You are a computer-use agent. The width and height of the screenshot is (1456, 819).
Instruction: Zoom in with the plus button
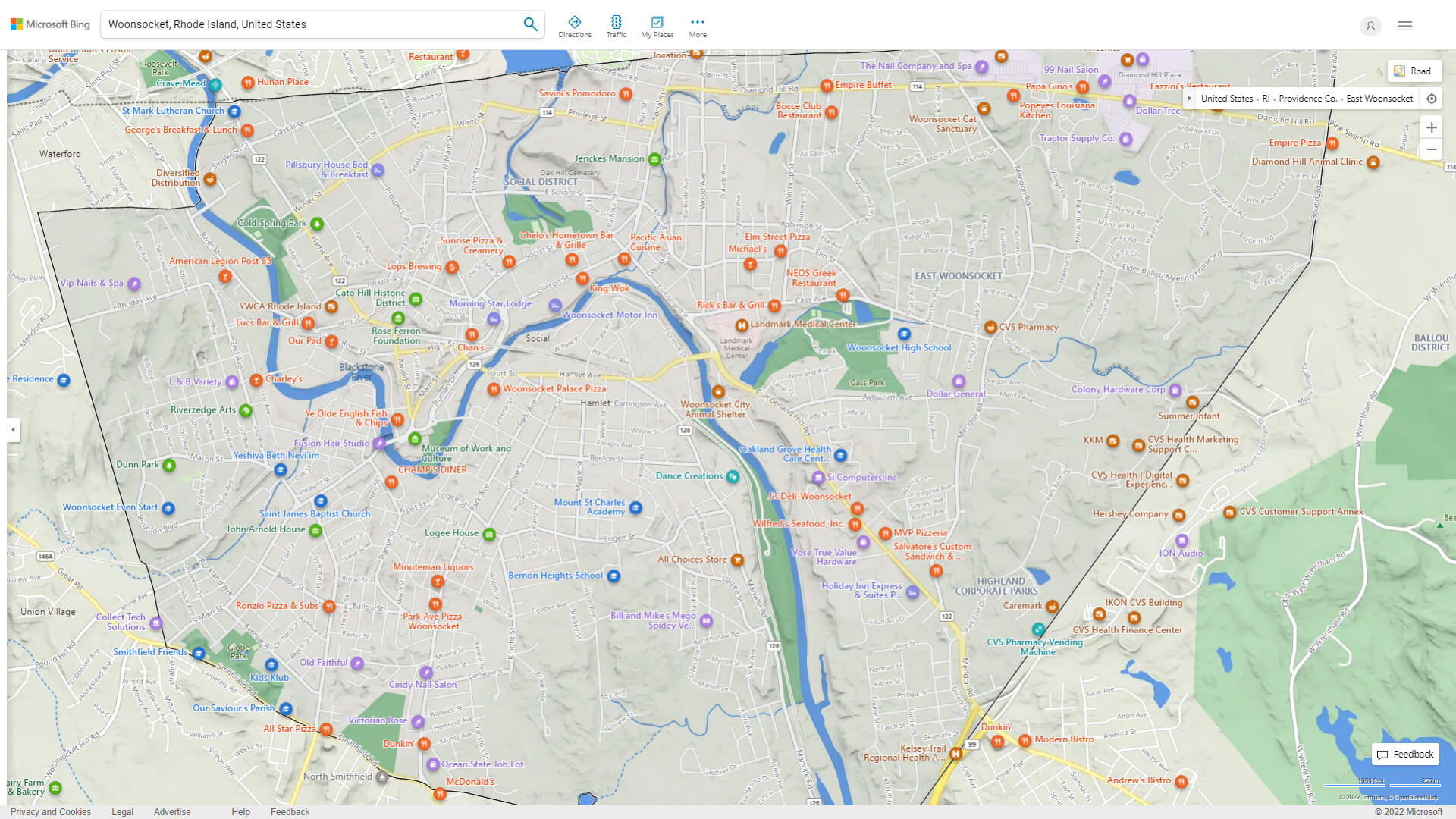[1432, 127]
